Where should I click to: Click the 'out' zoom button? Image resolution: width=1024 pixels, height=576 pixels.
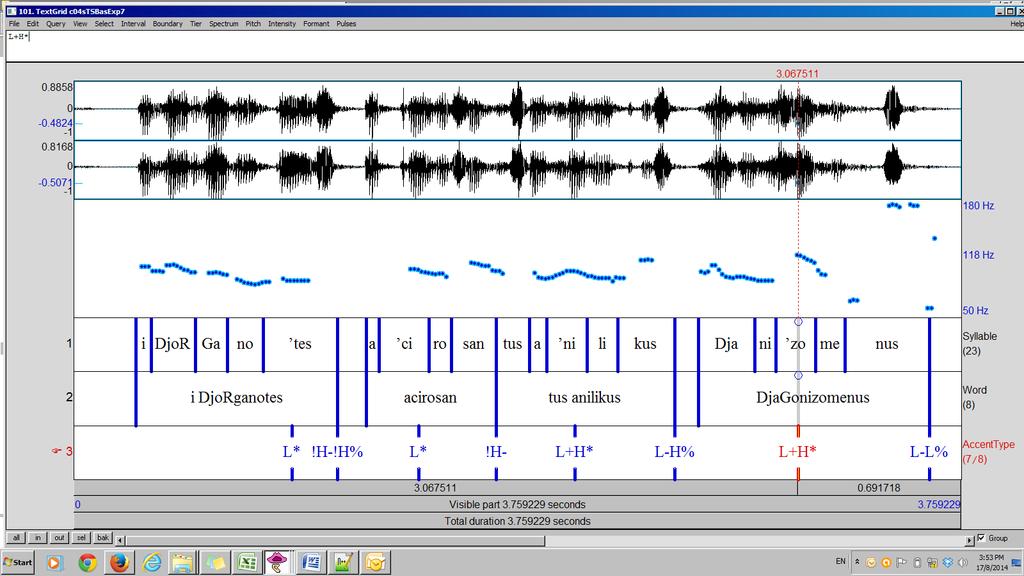click(59, 538)
